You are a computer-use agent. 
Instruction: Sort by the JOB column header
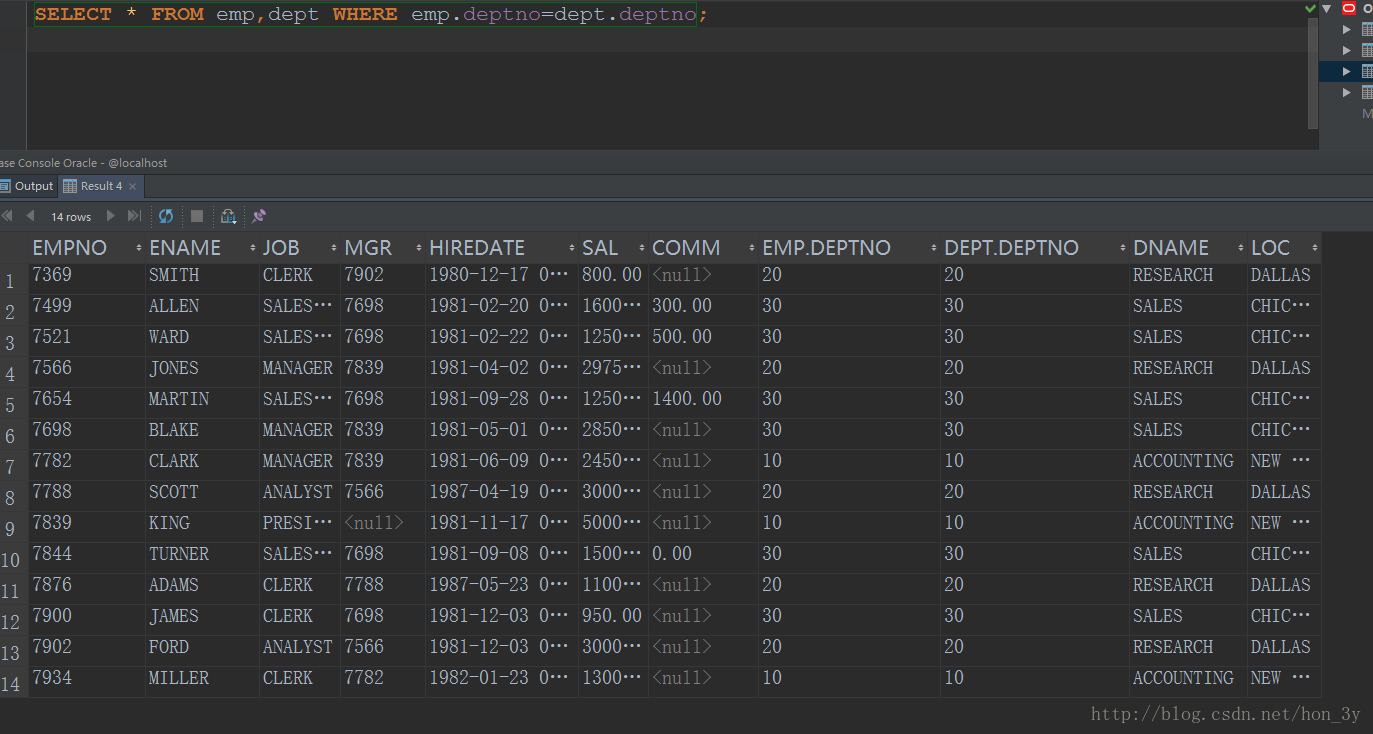click(299, 248)
